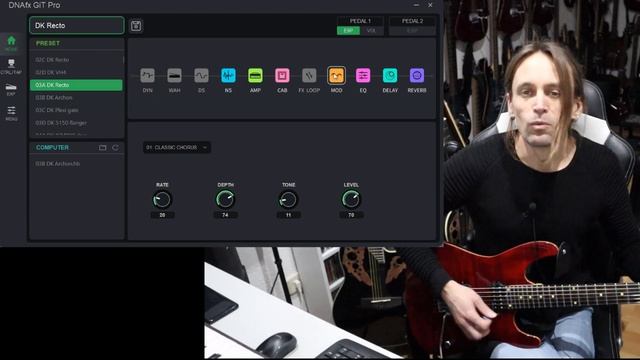Click the TONE value field showing 11
This screenshot has width=640, height=360.
click(x=288, y=215)
